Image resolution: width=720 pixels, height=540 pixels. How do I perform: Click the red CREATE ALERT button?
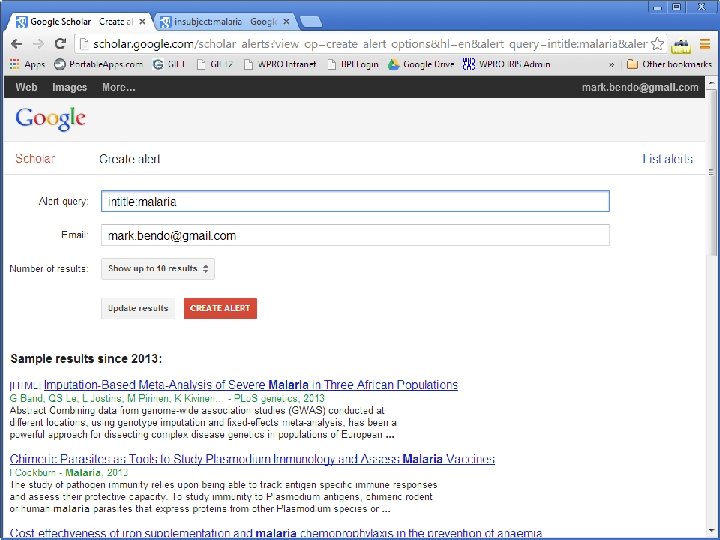tap(220, 308)
